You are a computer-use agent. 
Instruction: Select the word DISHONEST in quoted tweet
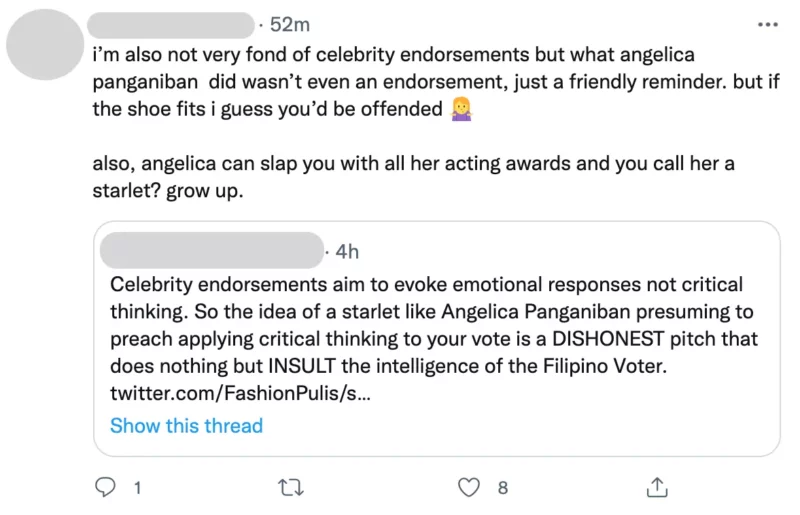coord(608,338)
